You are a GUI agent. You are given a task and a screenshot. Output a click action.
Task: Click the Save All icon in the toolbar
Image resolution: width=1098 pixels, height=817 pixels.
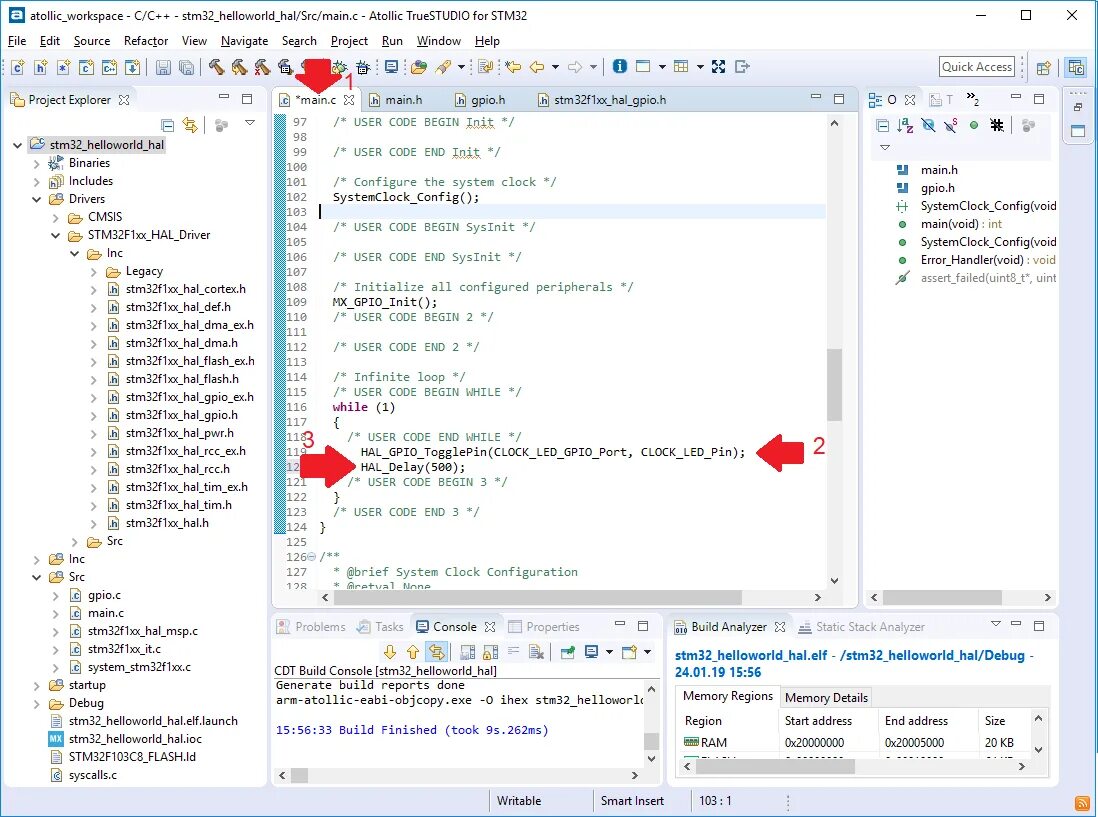[x=186, y=67]
